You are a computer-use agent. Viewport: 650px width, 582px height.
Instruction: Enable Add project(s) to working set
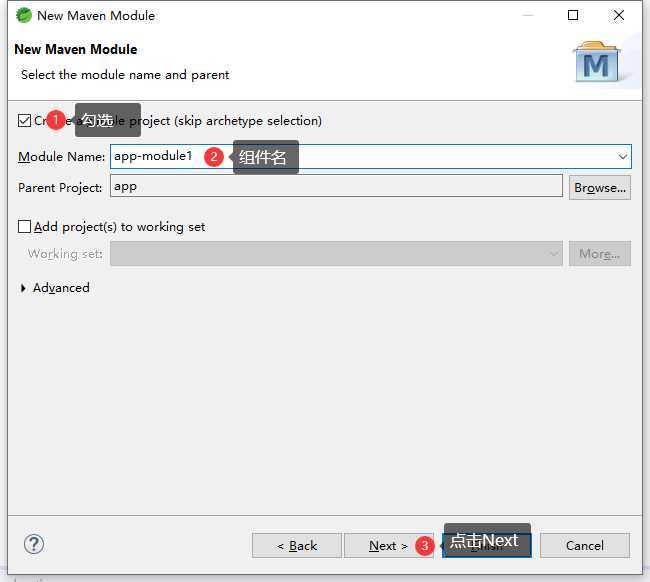point(24,226)
